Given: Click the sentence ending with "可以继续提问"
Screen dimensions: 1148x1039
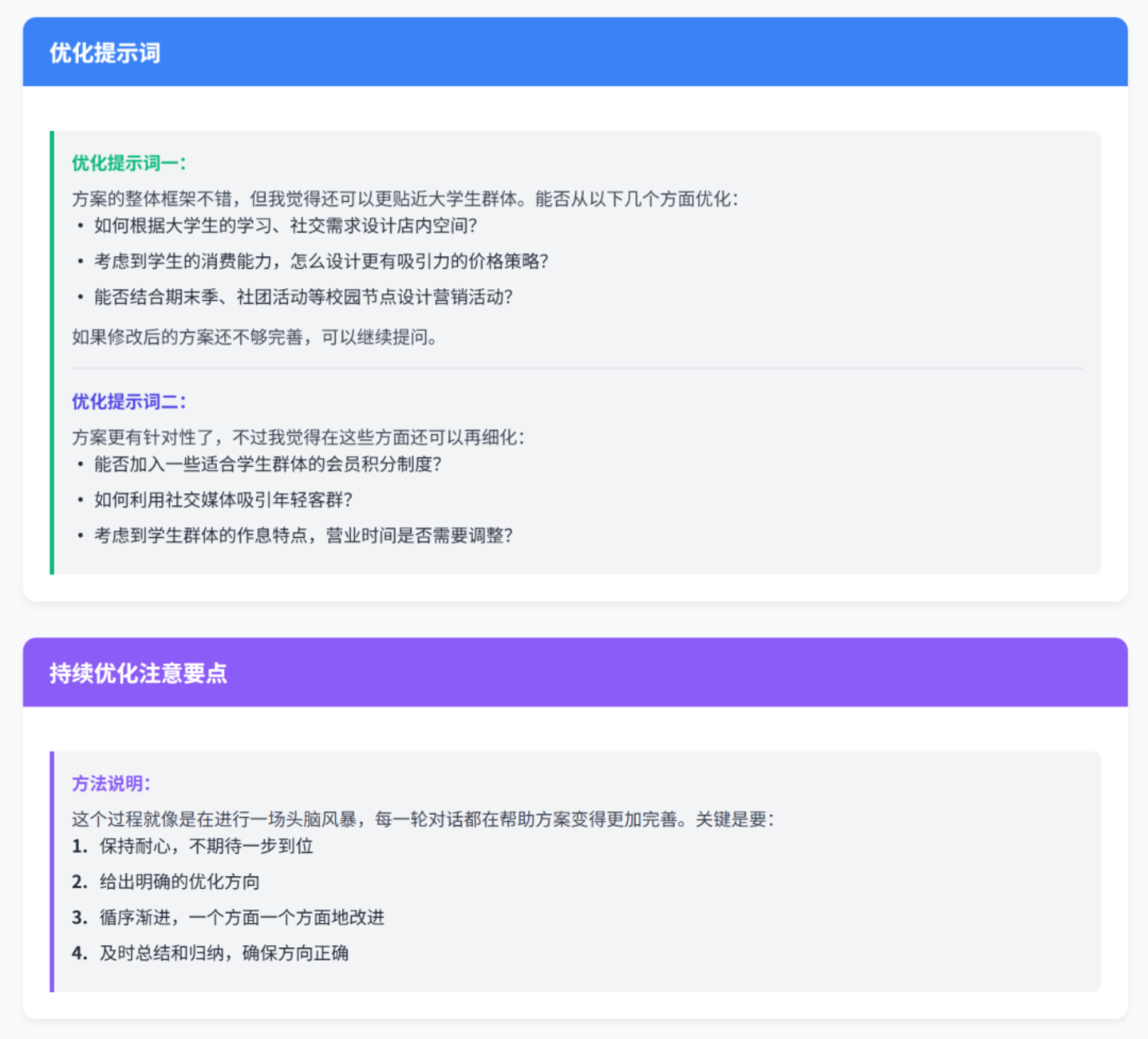Looking at the screenshot, I should pyautogui.click(x=254, y=337).
